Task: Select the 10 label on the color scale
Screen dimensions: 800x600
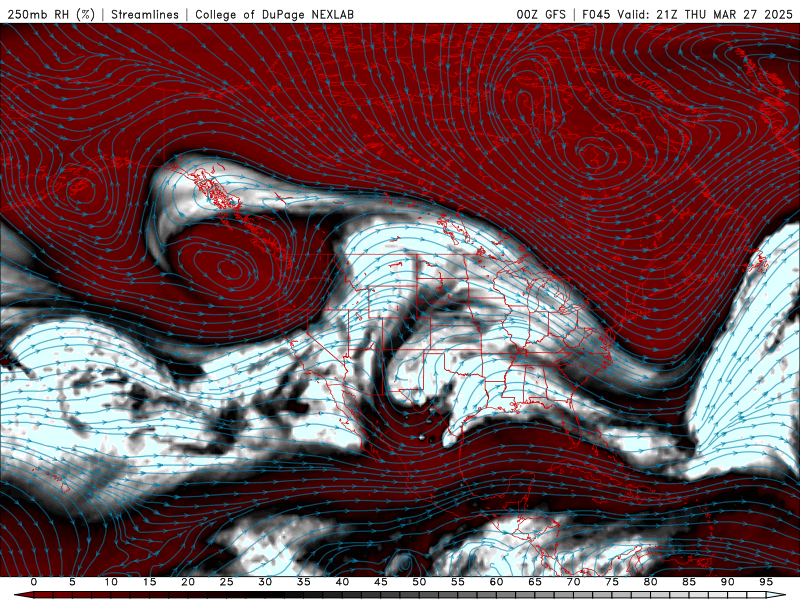Action: 111,582
